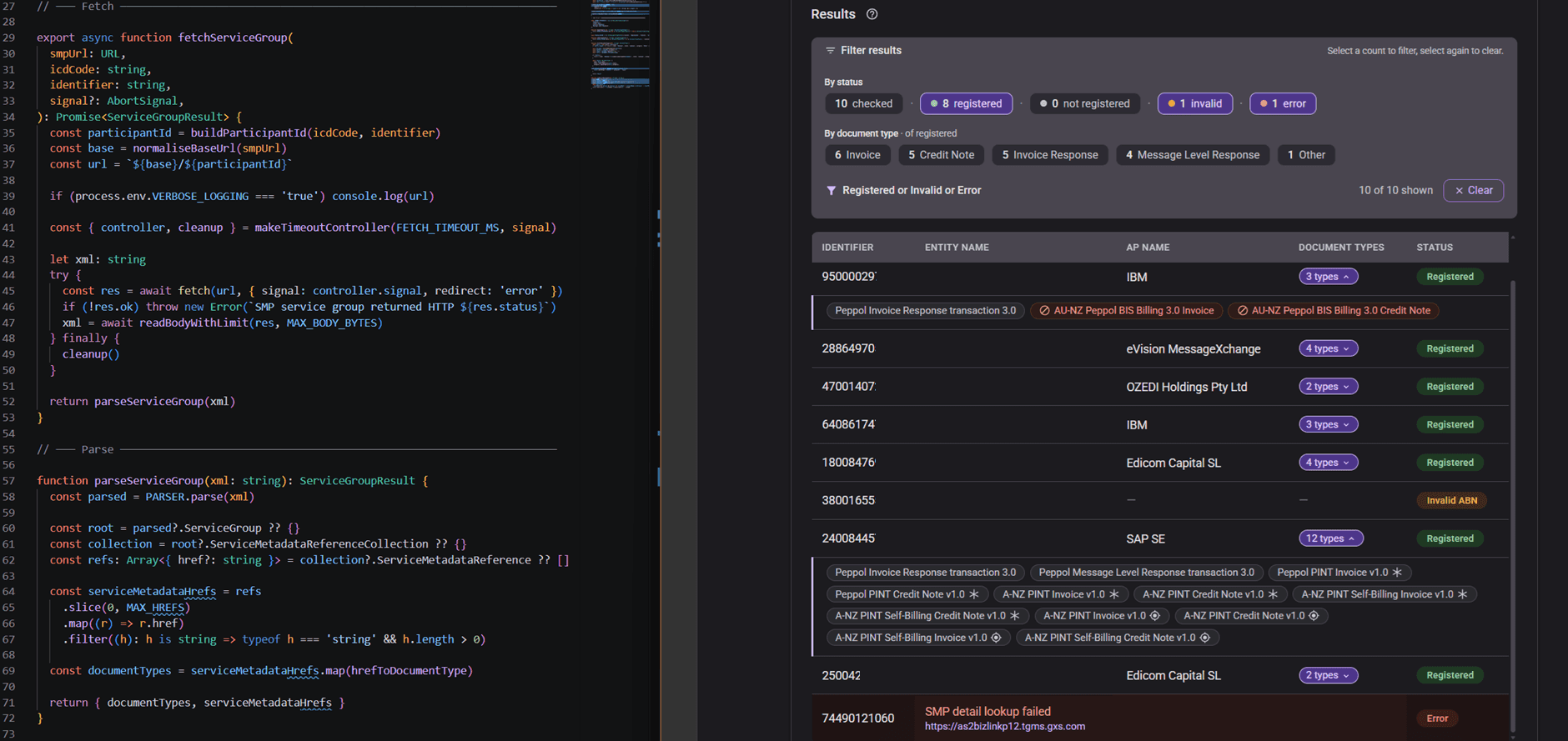Expand 2 types for OZEDI Holdings Pty Ltd
This screenshot has width=1568, height=741.
[1328, 387]
